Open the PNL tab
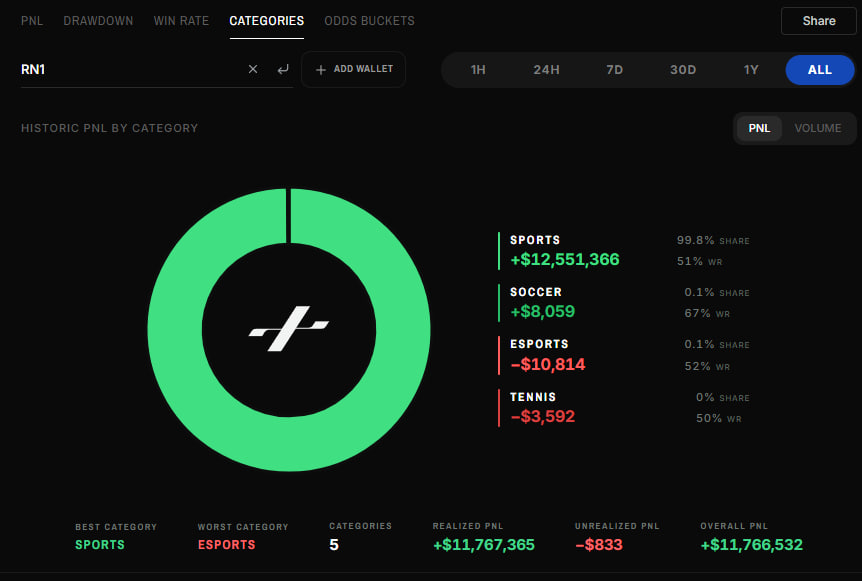 pyautogui.click(x=32, y=21)
